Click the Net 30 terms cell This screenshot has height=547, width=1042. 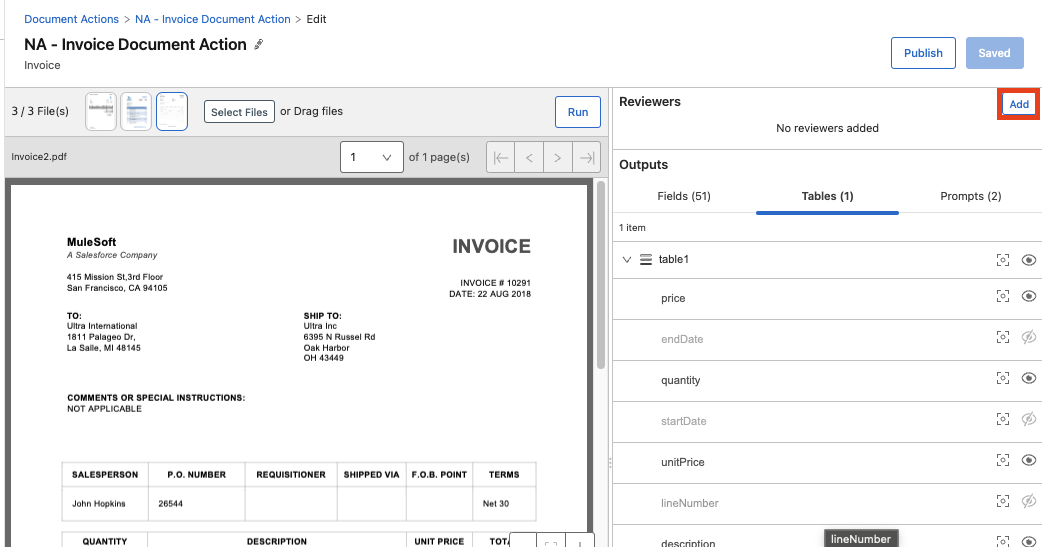tap(496, 504)
